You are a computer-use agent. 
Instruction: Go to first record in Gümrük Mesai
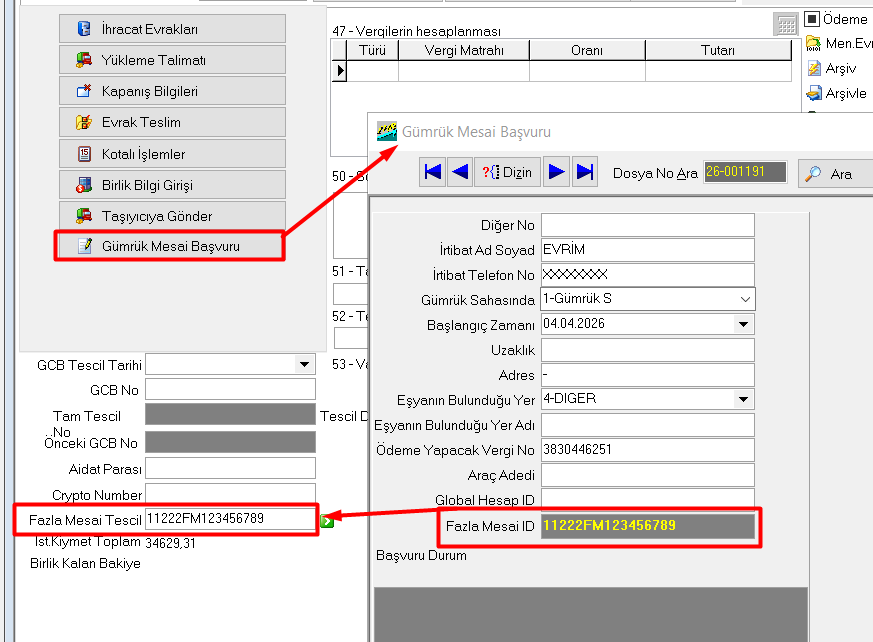pyautogui.click(x=433, y=172)
